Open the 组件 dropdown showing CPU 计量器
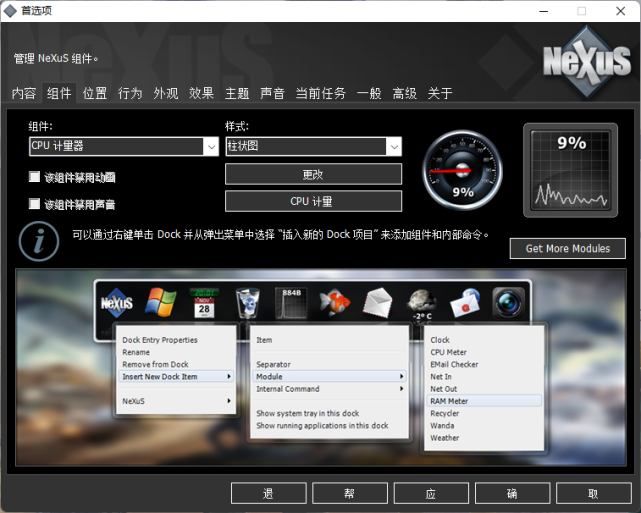 (124, 146)
